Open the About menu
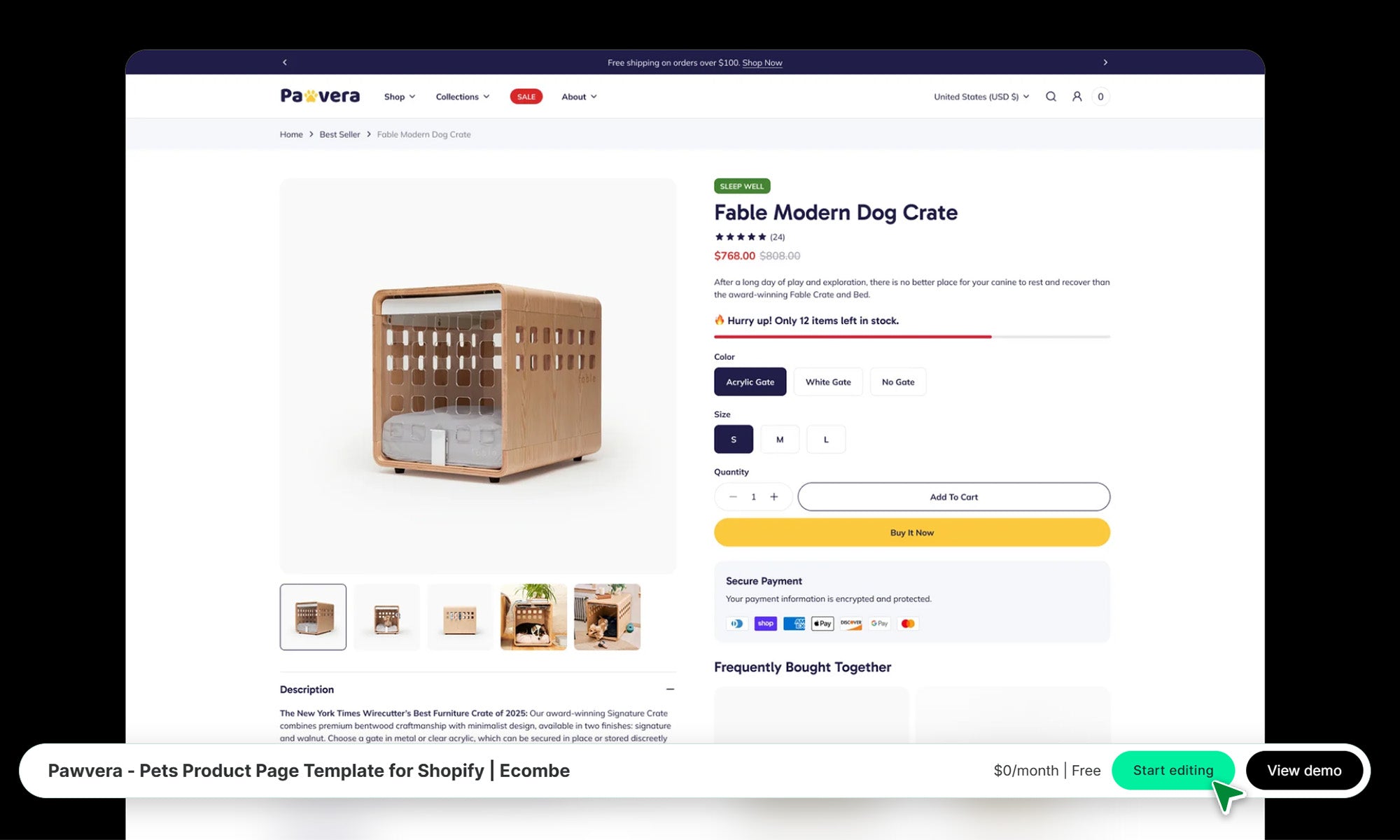1400x840 pixels. coord(579,97)
